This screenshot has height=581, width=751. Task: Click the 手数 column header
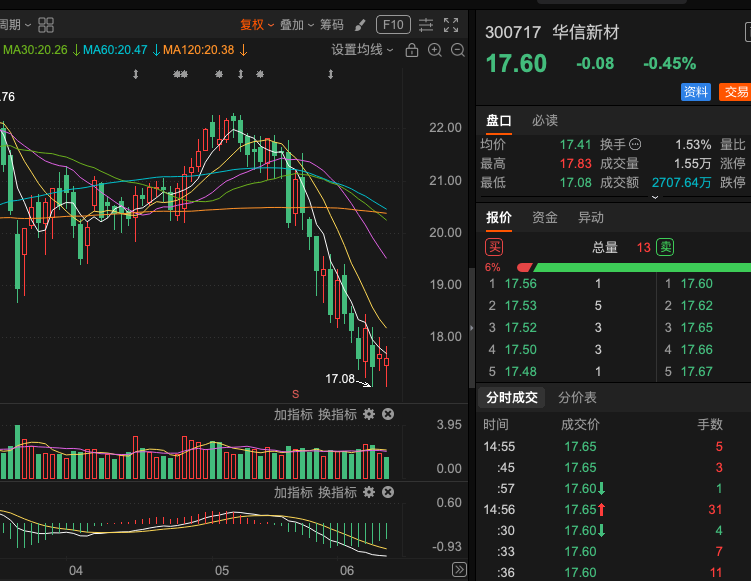[x=710, y=424]
